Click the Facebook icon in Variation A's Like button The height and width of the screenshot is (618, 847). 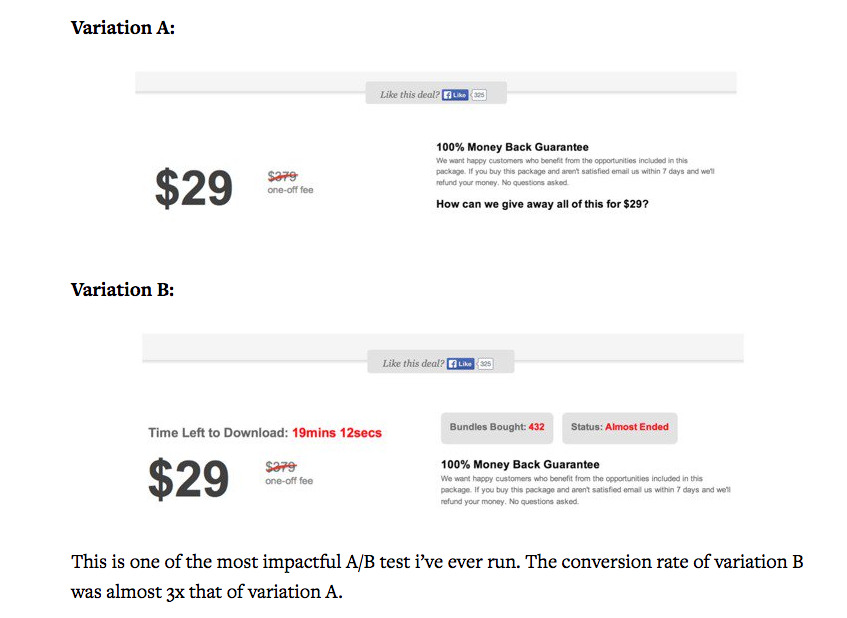(x=448, y=93)
